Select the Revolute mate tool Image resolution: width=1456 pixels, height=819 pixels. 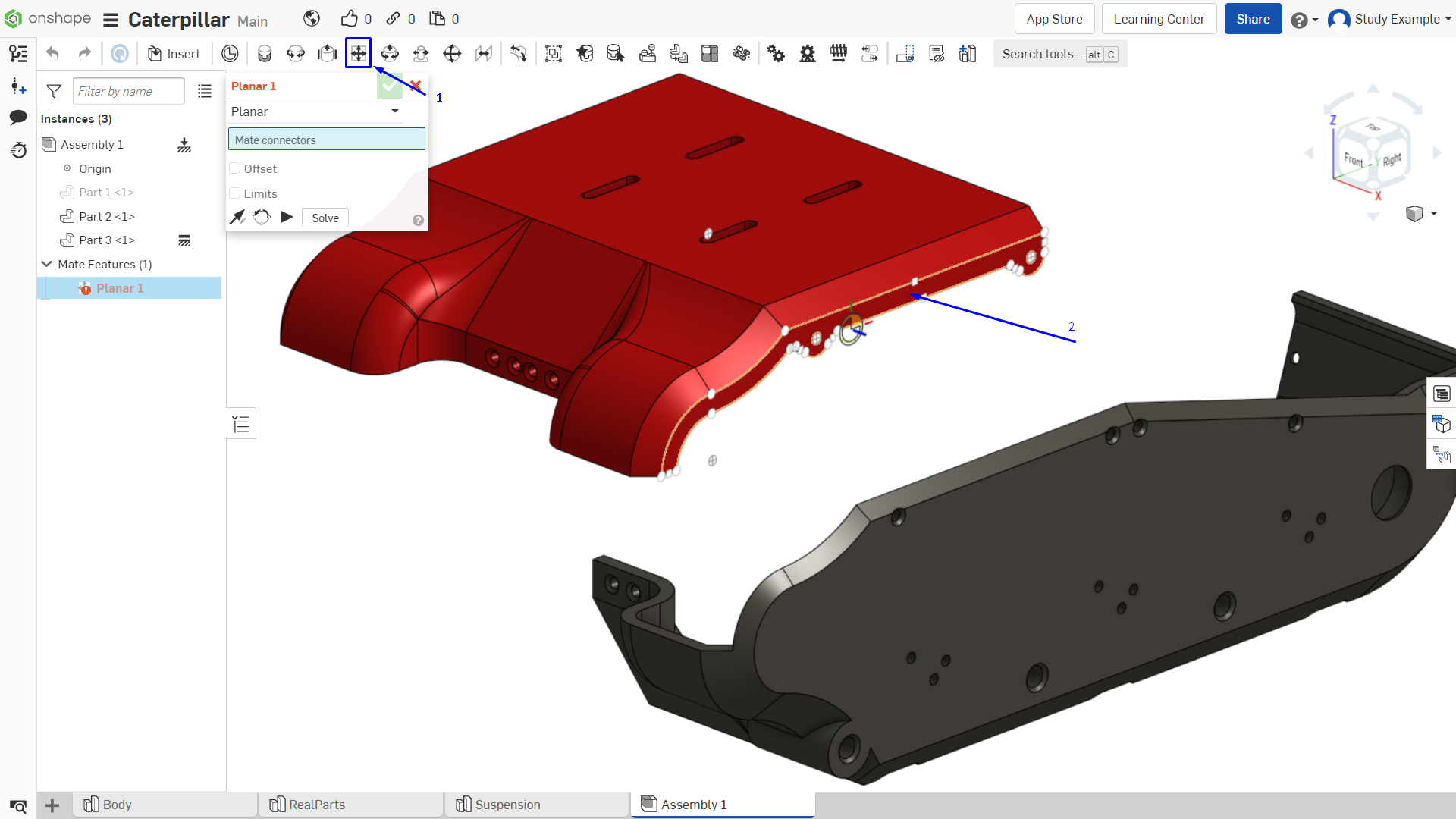click(x=296, y=54)
